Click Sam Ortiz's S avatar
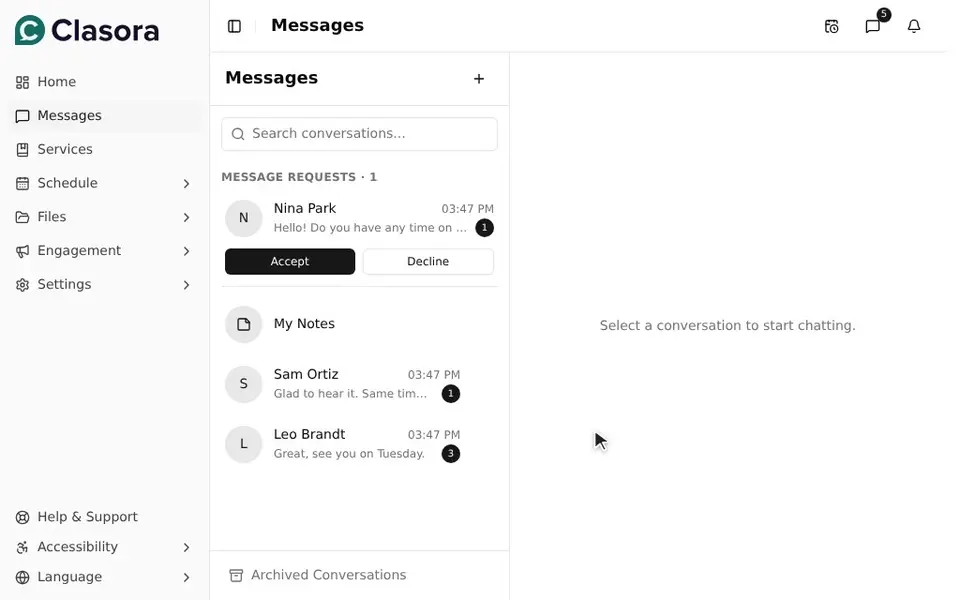The image size is (960, 600). (x=244, y=383)
